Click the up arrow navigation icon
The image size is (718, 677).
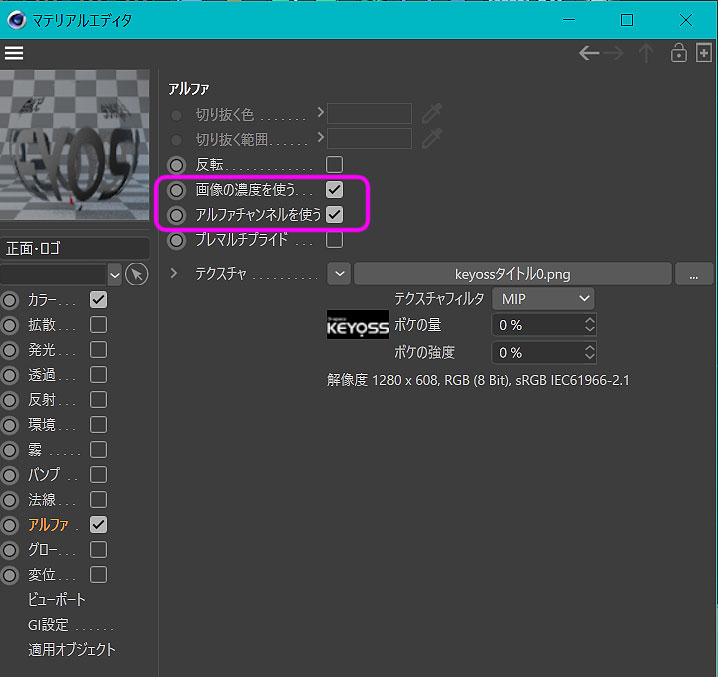coord(646,53)
